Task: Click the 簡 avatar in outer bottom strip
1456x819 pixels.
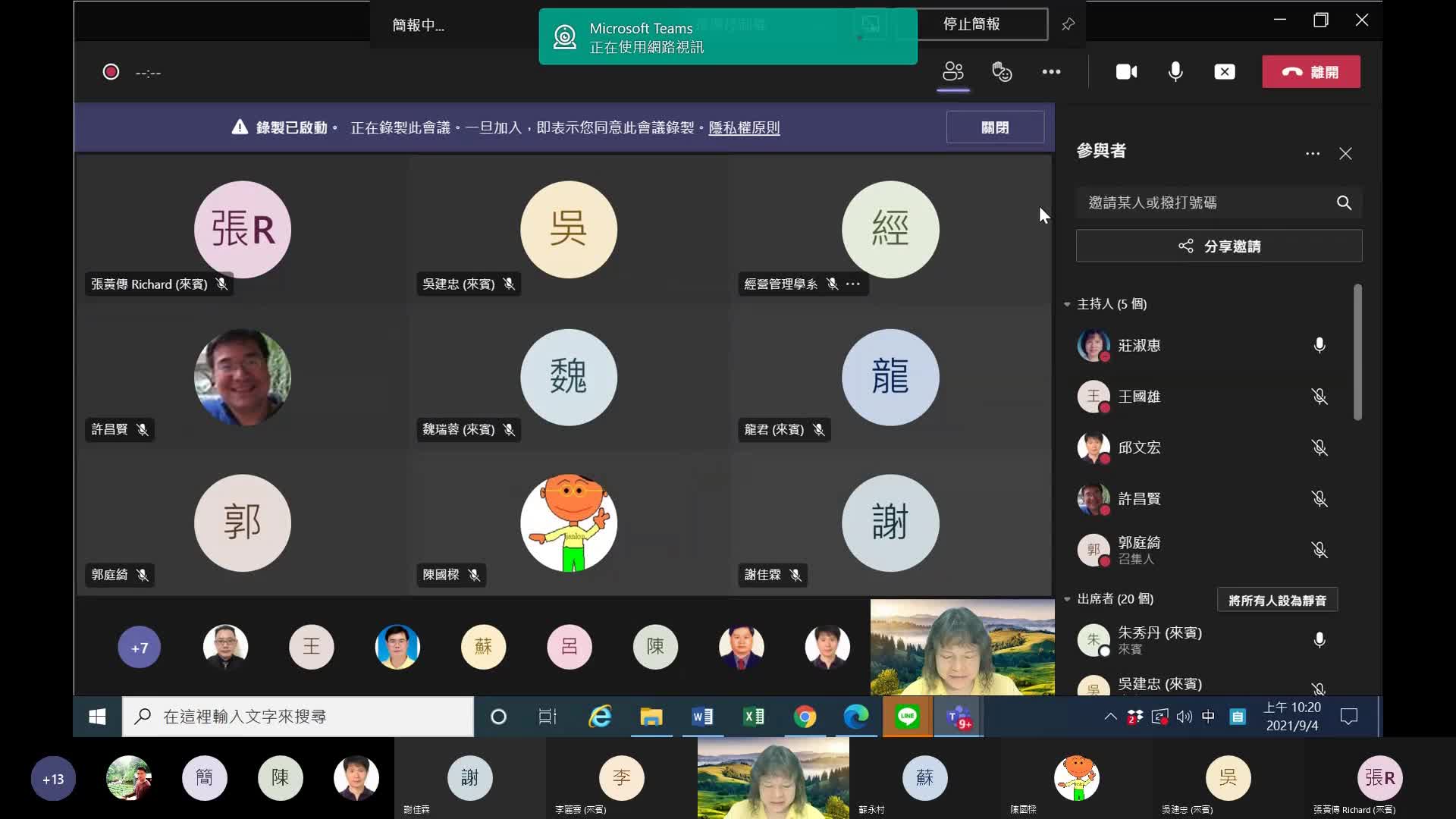Action: (205, 778)
